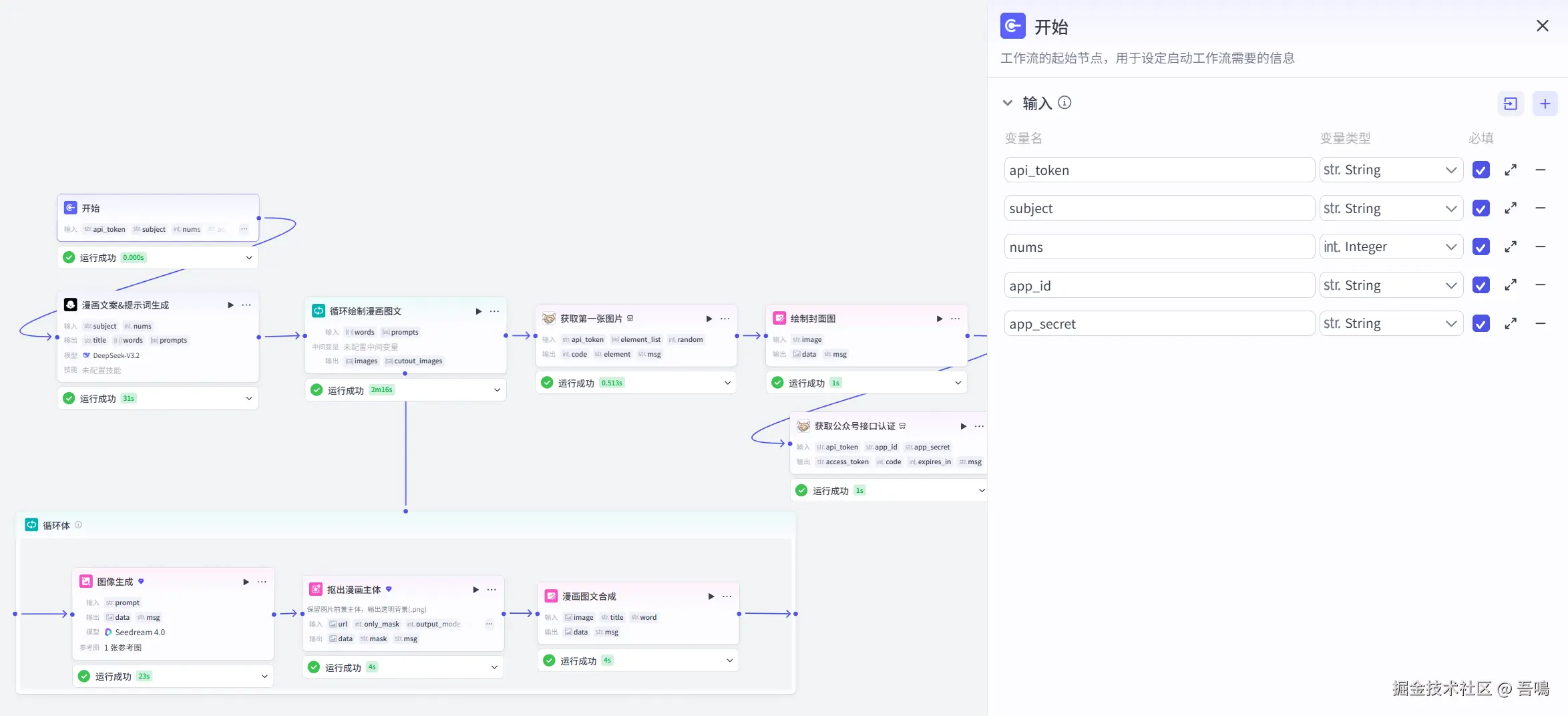Click the app_id variable name field
Viewport: 1568px width, 716px height.
pyautogui.click(x=1159, y=285)
